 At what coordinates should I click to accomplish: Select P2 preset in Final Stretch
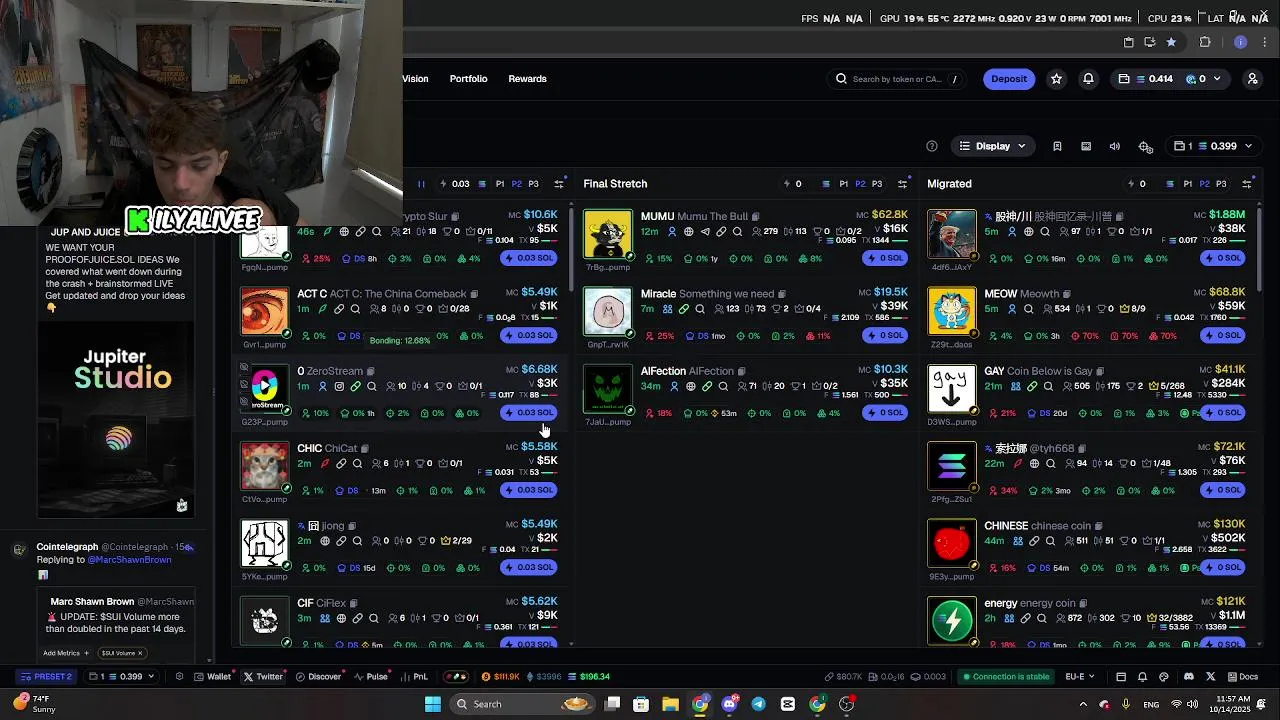[x=860, y=184]
